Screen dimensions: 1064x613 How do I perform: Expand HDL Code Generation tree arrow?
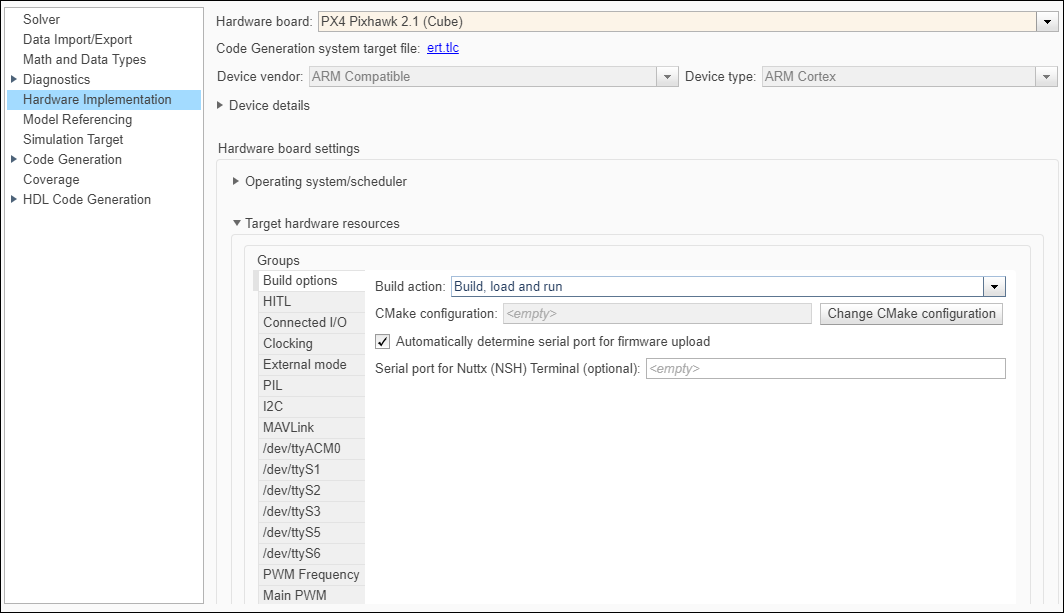[14, 199]
